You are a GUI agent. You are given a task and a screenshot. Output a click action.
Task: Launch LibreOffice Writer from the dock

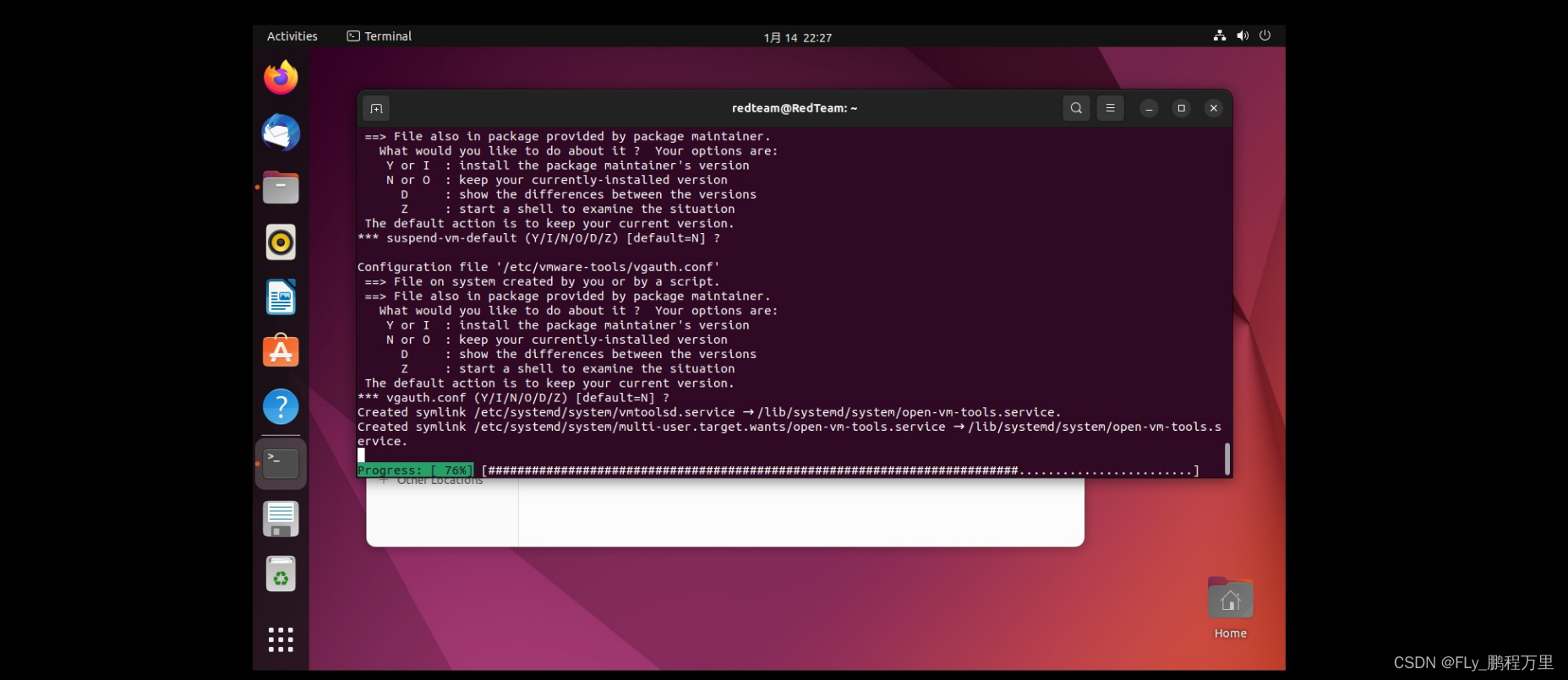click(281, 297)
